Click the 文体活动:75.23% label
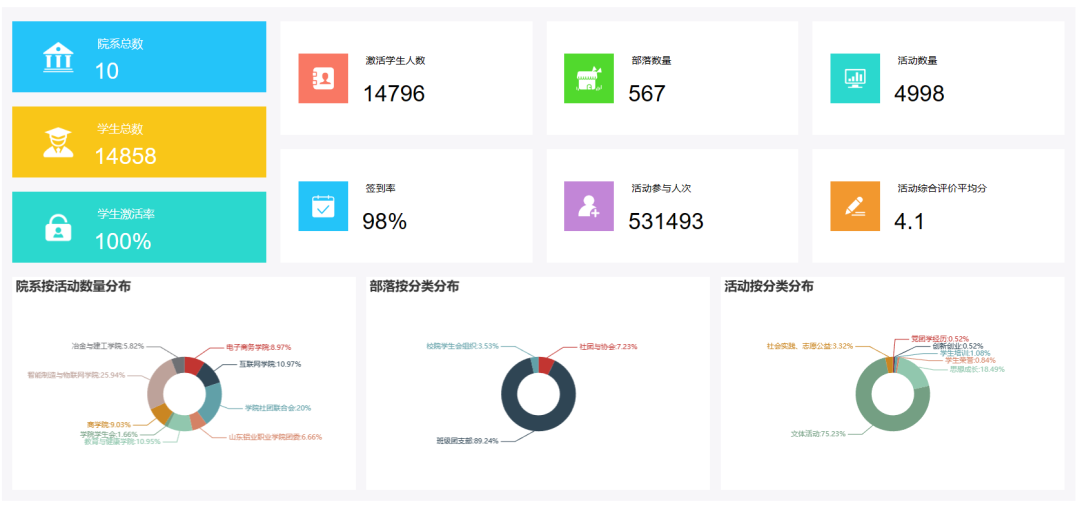 pyautogui.click(x=817, y=434)
